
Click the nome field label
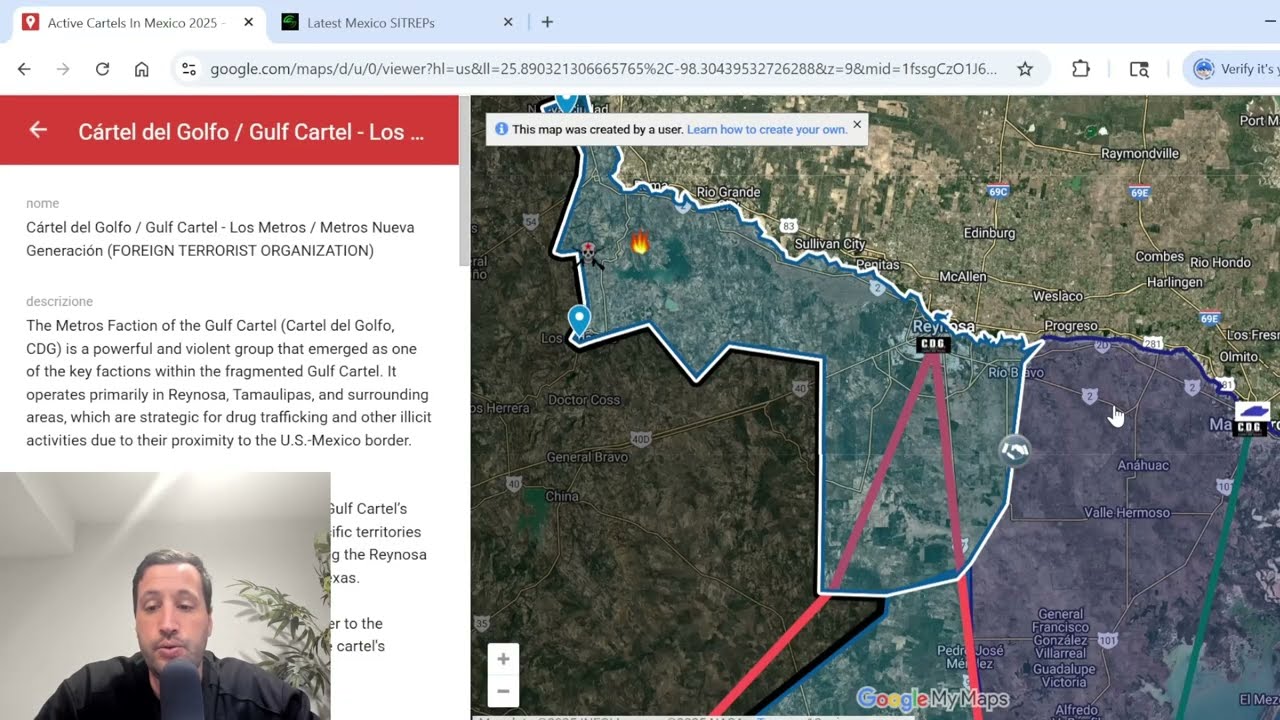(x=42, y=203)
